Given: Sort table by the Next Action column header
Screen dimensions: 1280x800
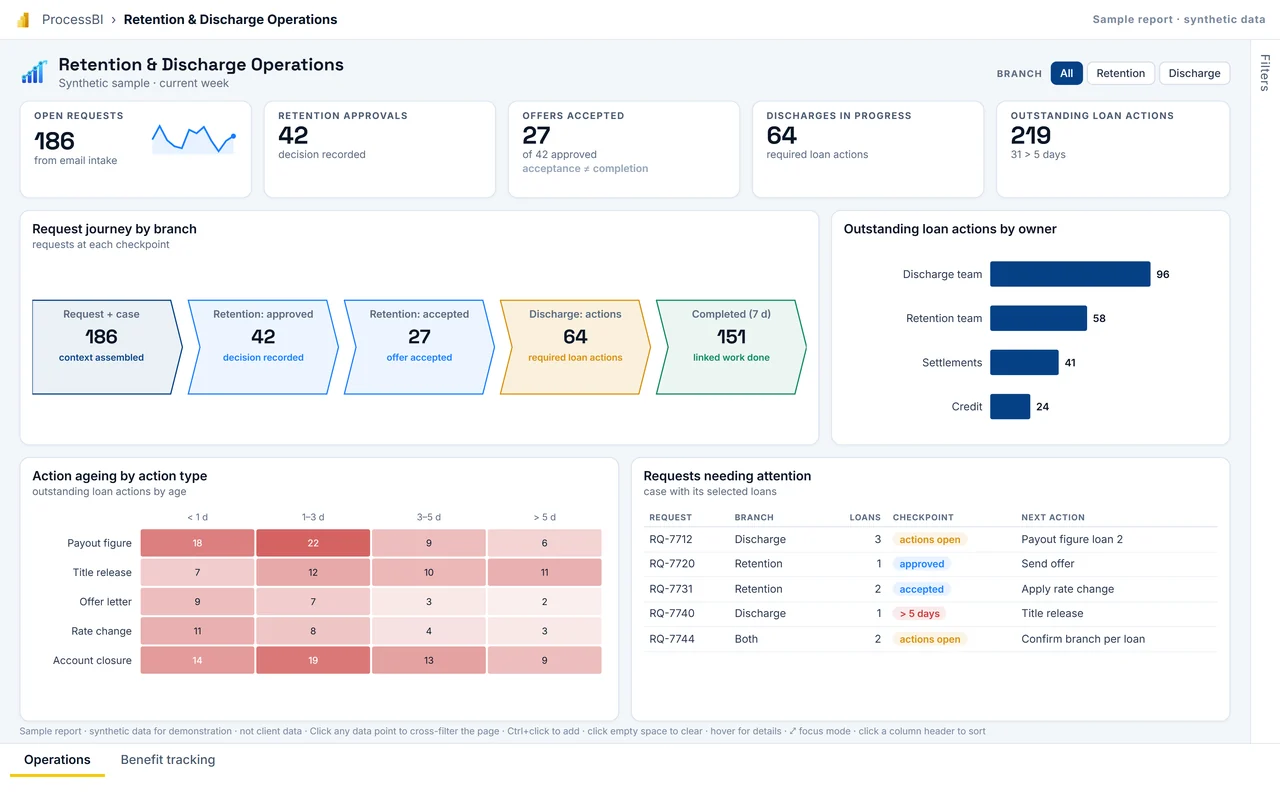Looking at the screenshot, I should (1053, 517).
